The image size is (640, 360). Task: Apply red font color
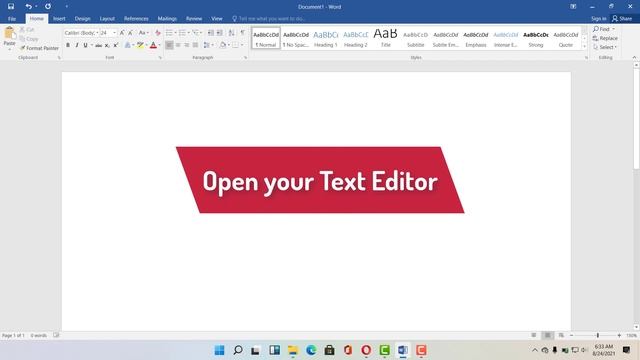[153, 45]
